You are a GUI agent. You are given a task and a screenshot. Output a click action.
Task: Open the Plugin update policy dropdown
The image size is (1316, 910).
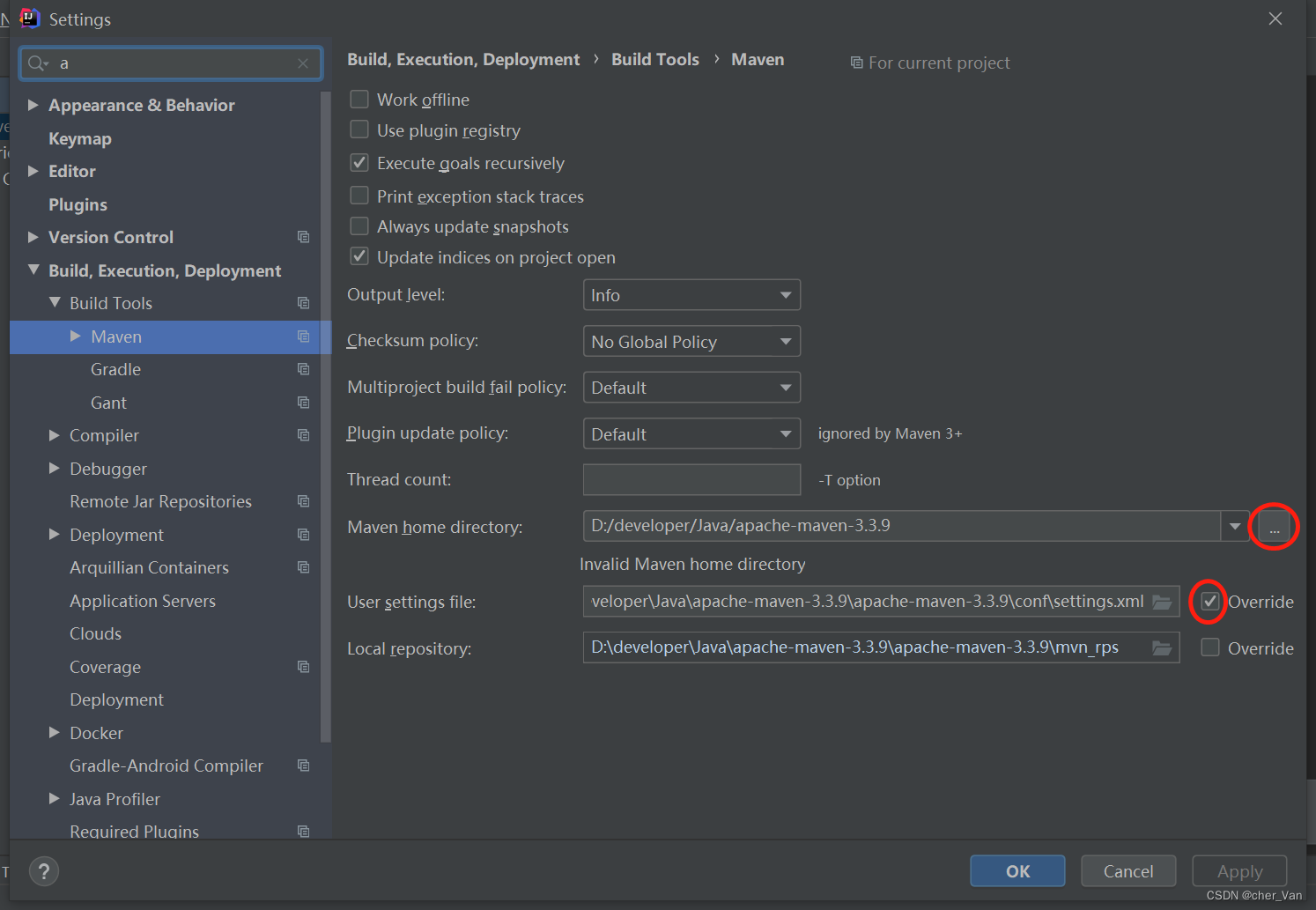point(691,433)
